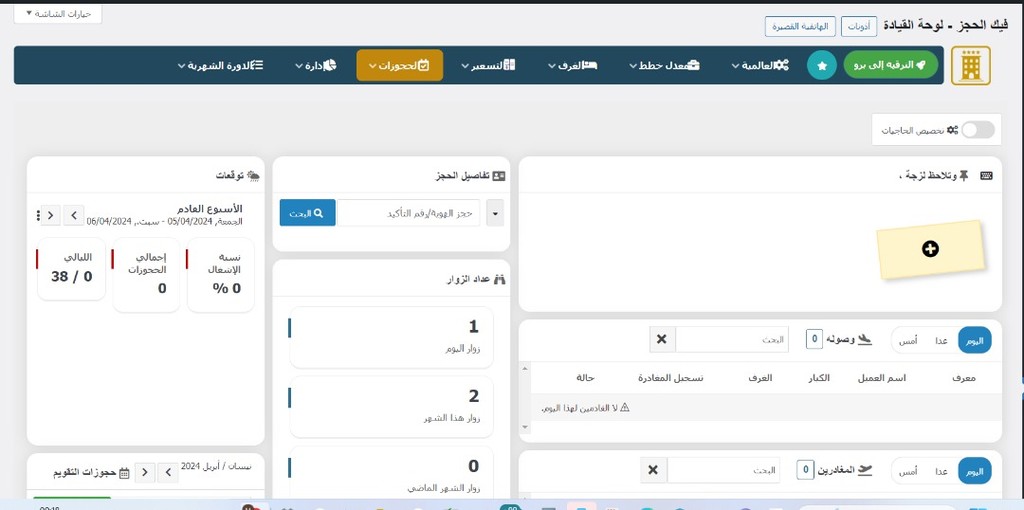Open the dropdown beside booking search field
This screenshot has width=1024, height=510.
click(495, 213)
